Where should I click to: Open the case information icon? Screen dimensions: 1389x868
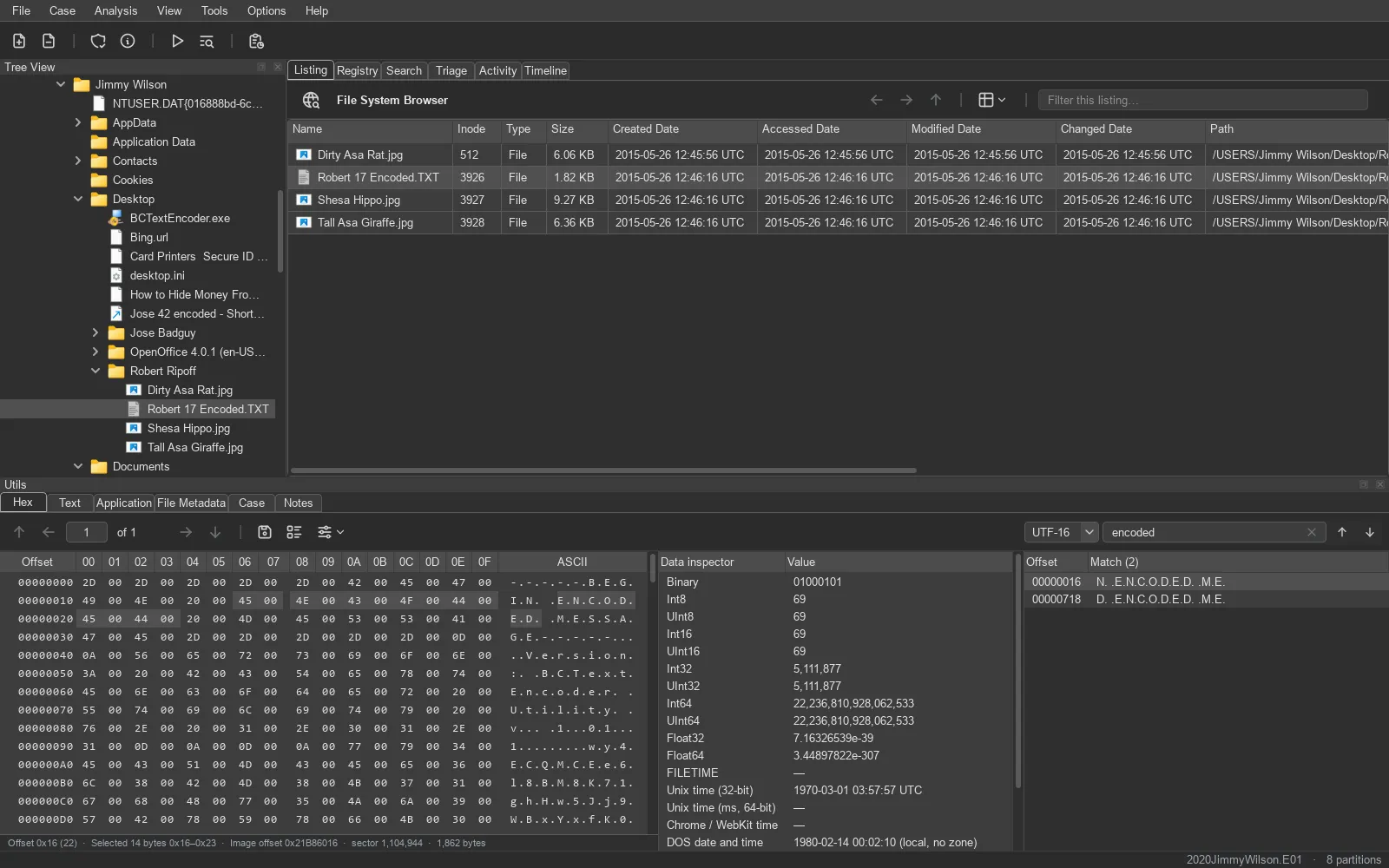128,41
